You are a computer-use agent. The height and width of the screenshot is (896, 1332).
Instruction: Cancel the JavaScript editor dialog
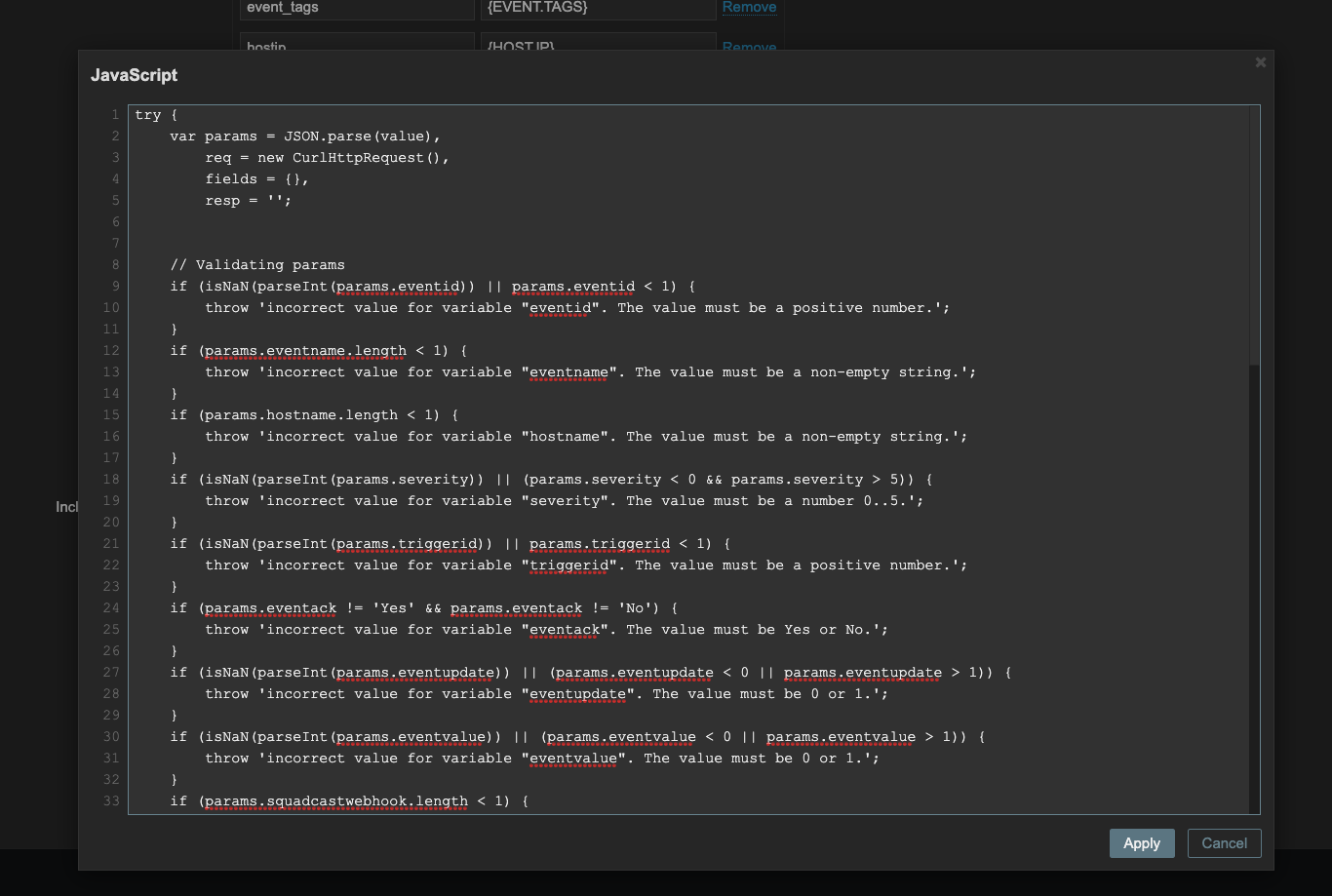point(1224,843)
